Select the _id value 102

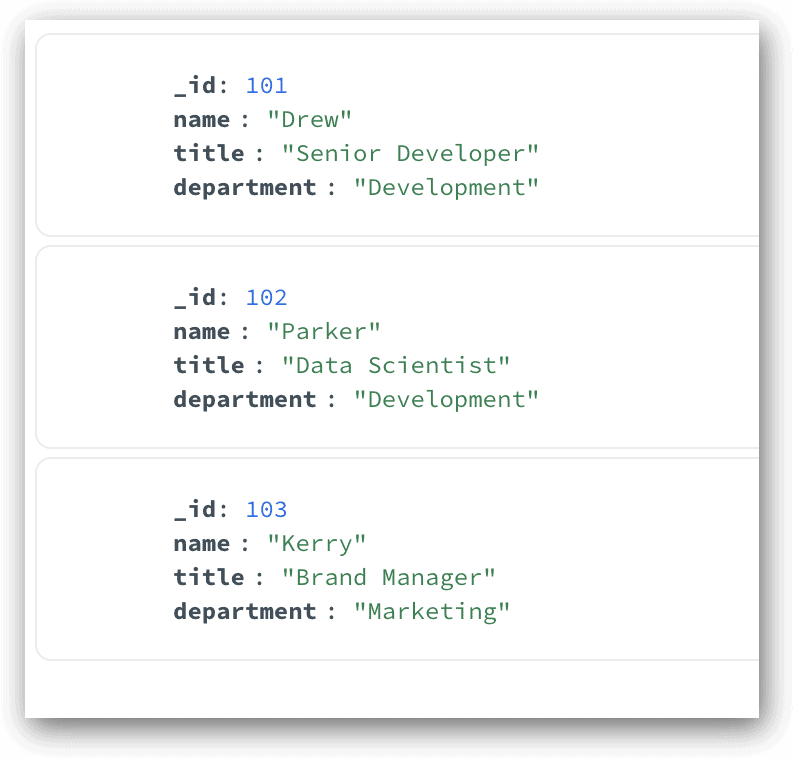coord(266,298)
